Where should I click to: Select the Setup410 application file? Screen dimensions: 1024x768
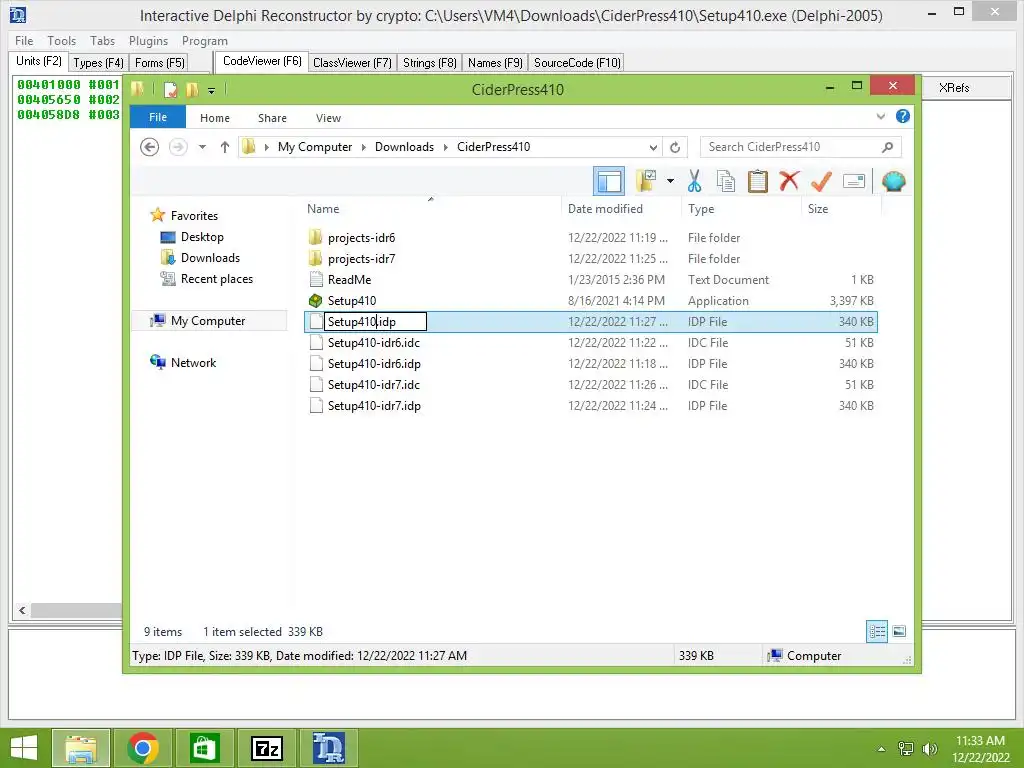[352, 300]
